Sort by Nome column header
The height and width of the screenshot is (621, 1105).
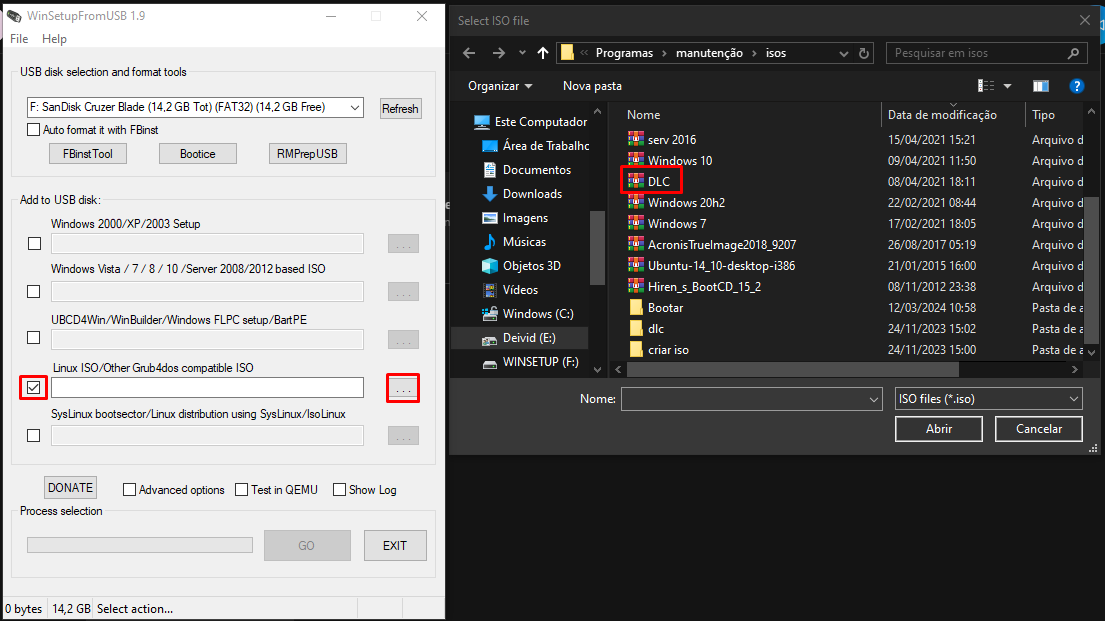643,115
